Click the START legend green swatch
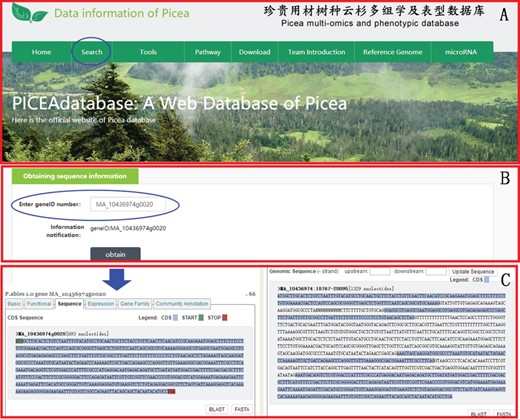Viewport: 520px width, 419px height. pyautogui.click(x=201, y=318)
